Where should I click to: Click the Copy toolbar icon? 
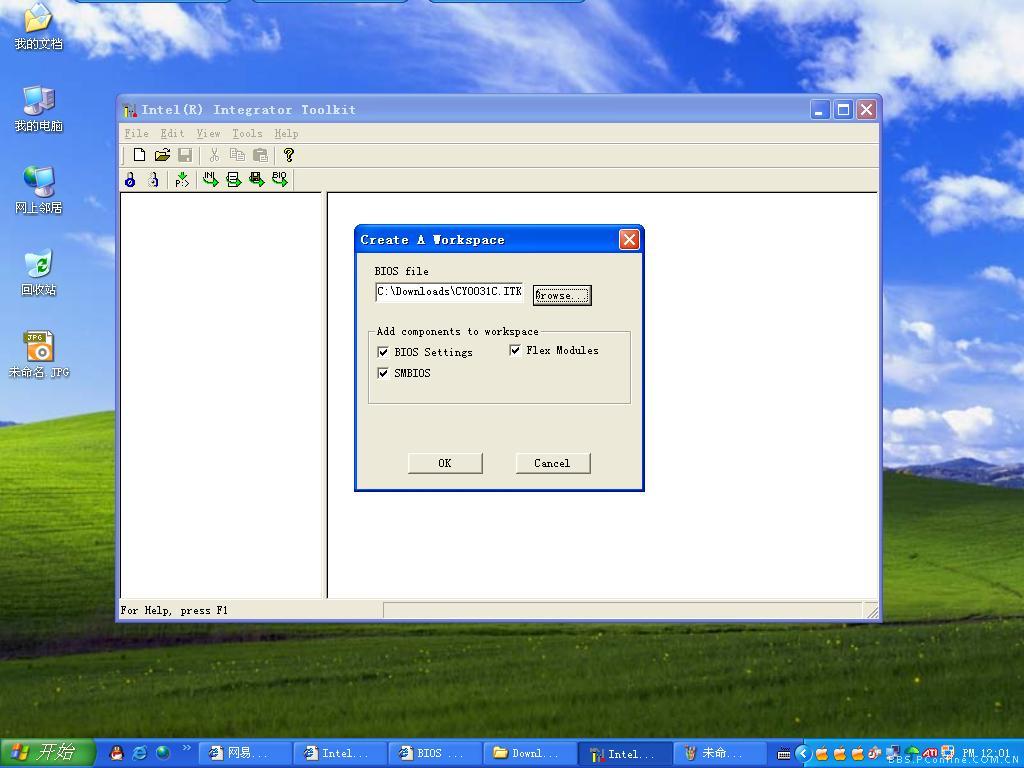point(237,155)
